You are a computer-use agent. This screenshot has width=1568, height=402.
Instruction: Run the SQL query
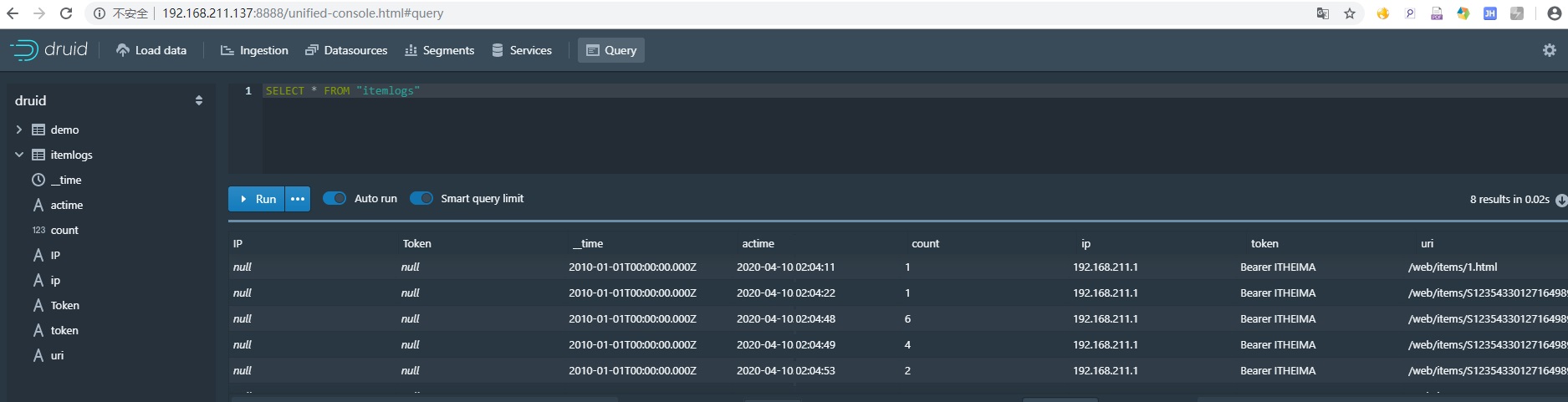click(x=257, y=199)
